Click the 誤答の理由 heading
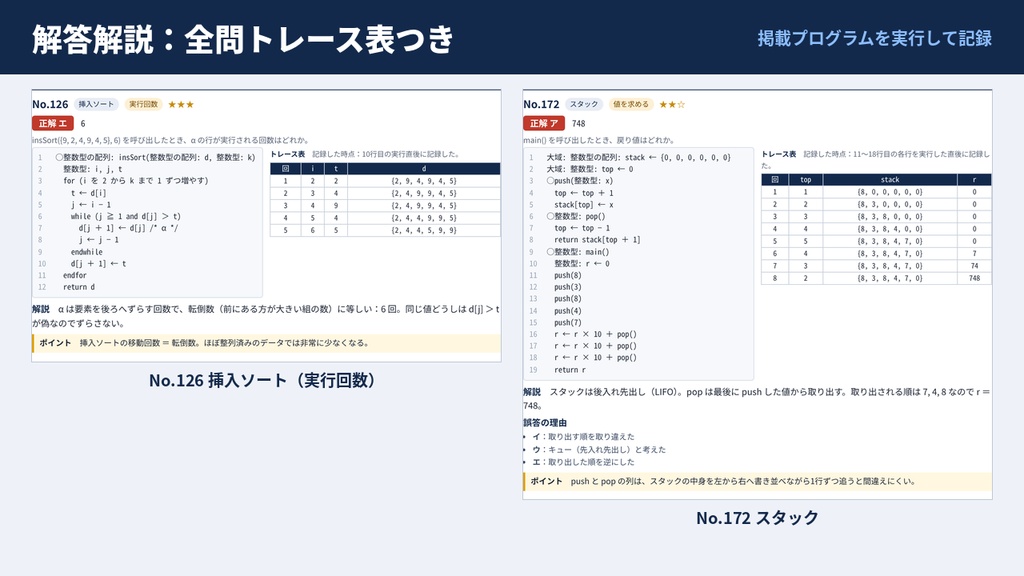Viewport: 1024px width, 576px height. coord(545,423)
